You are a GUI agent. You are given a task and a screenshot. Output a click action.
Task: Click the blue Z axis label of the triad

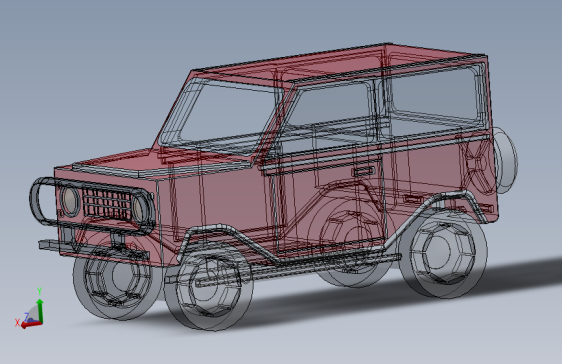26,316
